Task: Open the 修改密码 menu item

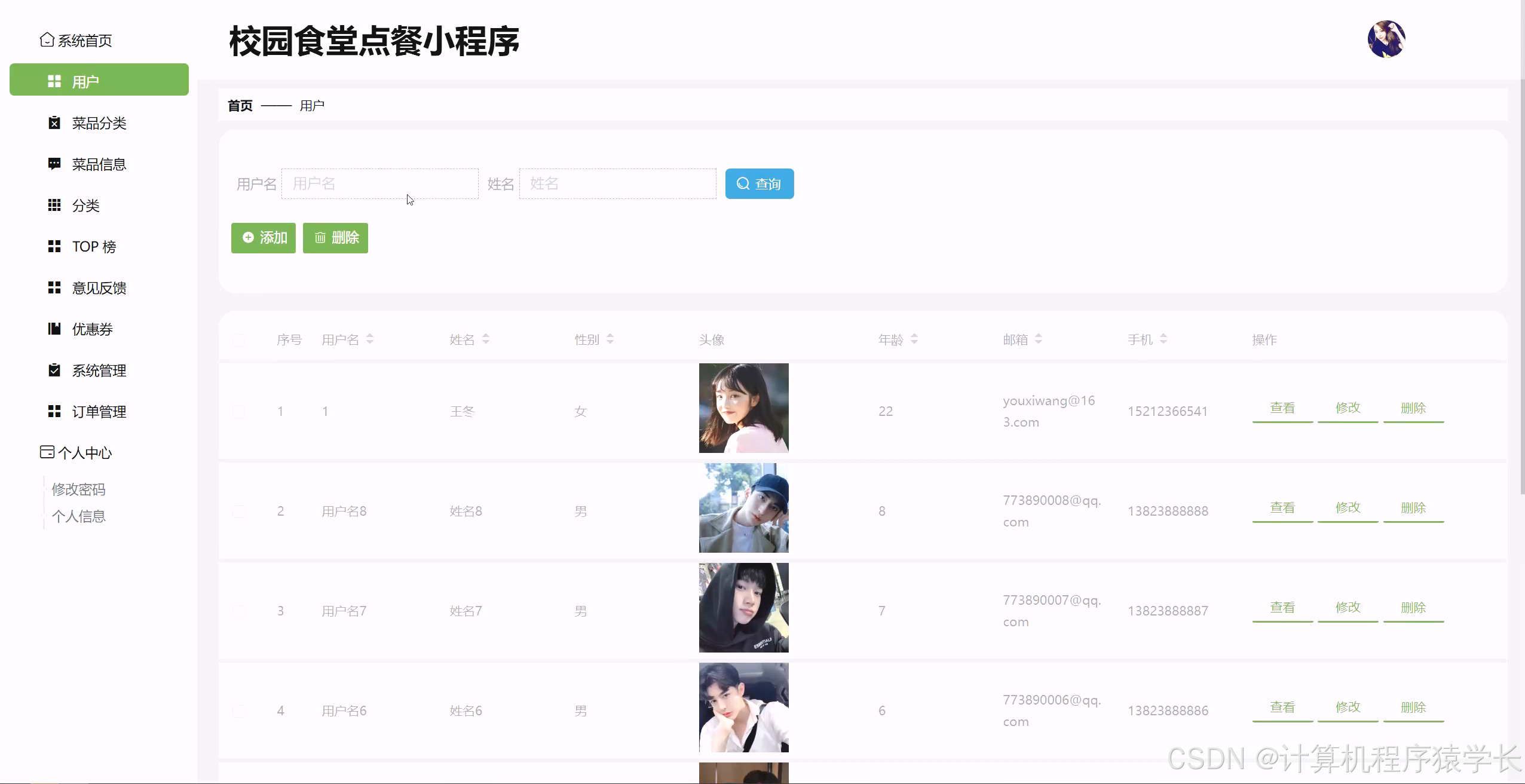Action: point(78,489)
